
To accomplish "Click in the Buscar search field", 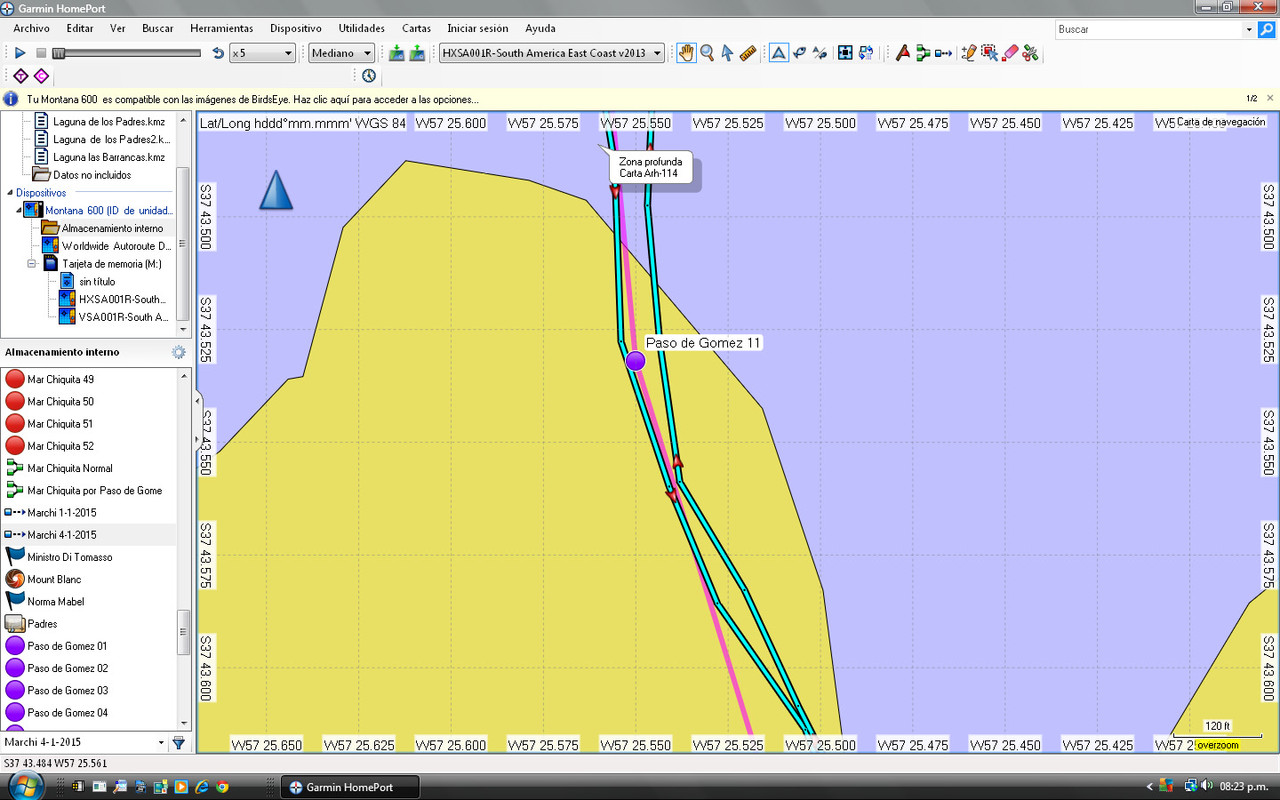I will (1148, 29).
